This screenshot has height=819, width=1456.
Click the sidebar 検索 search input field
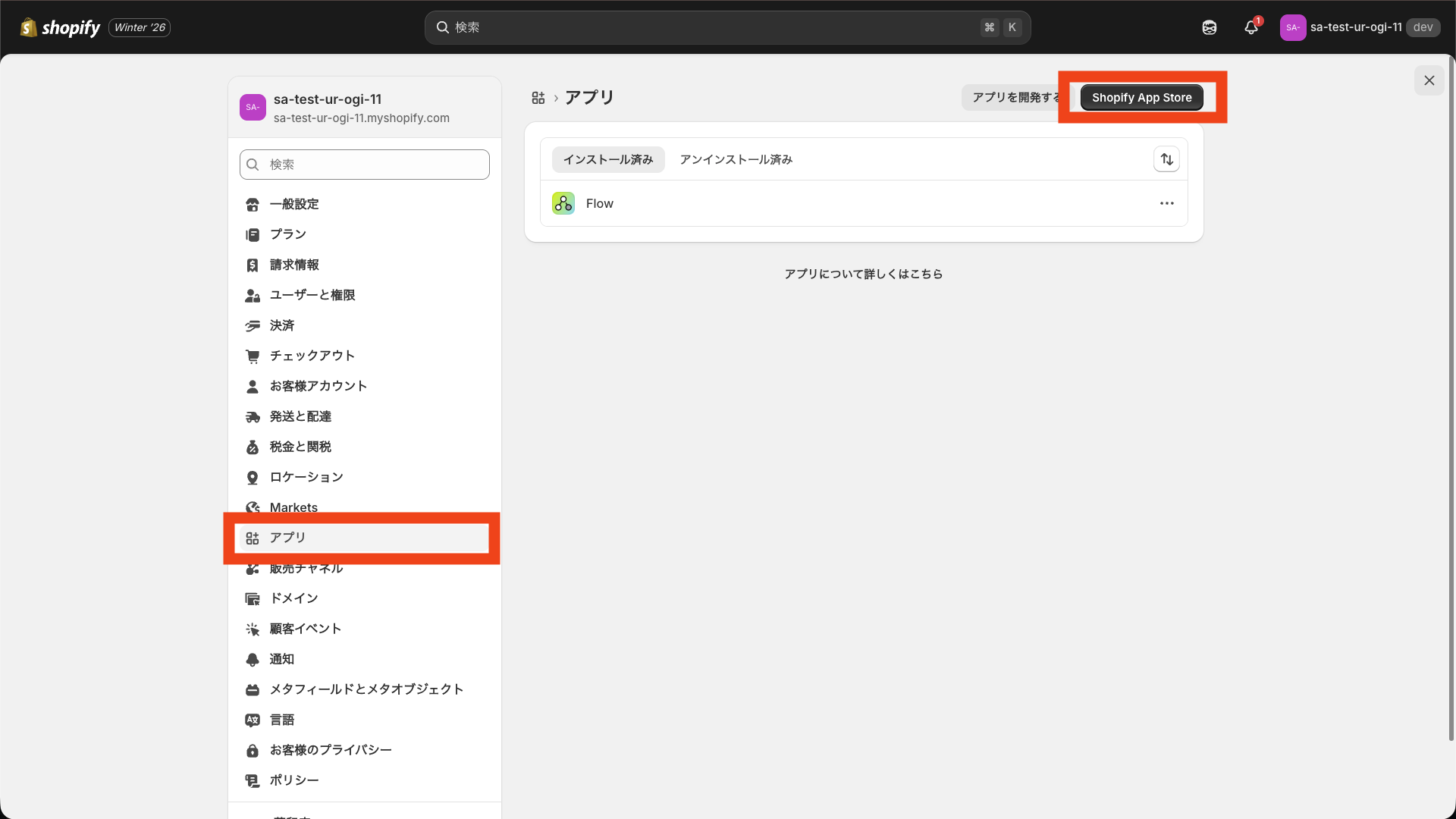pos(364,165)
